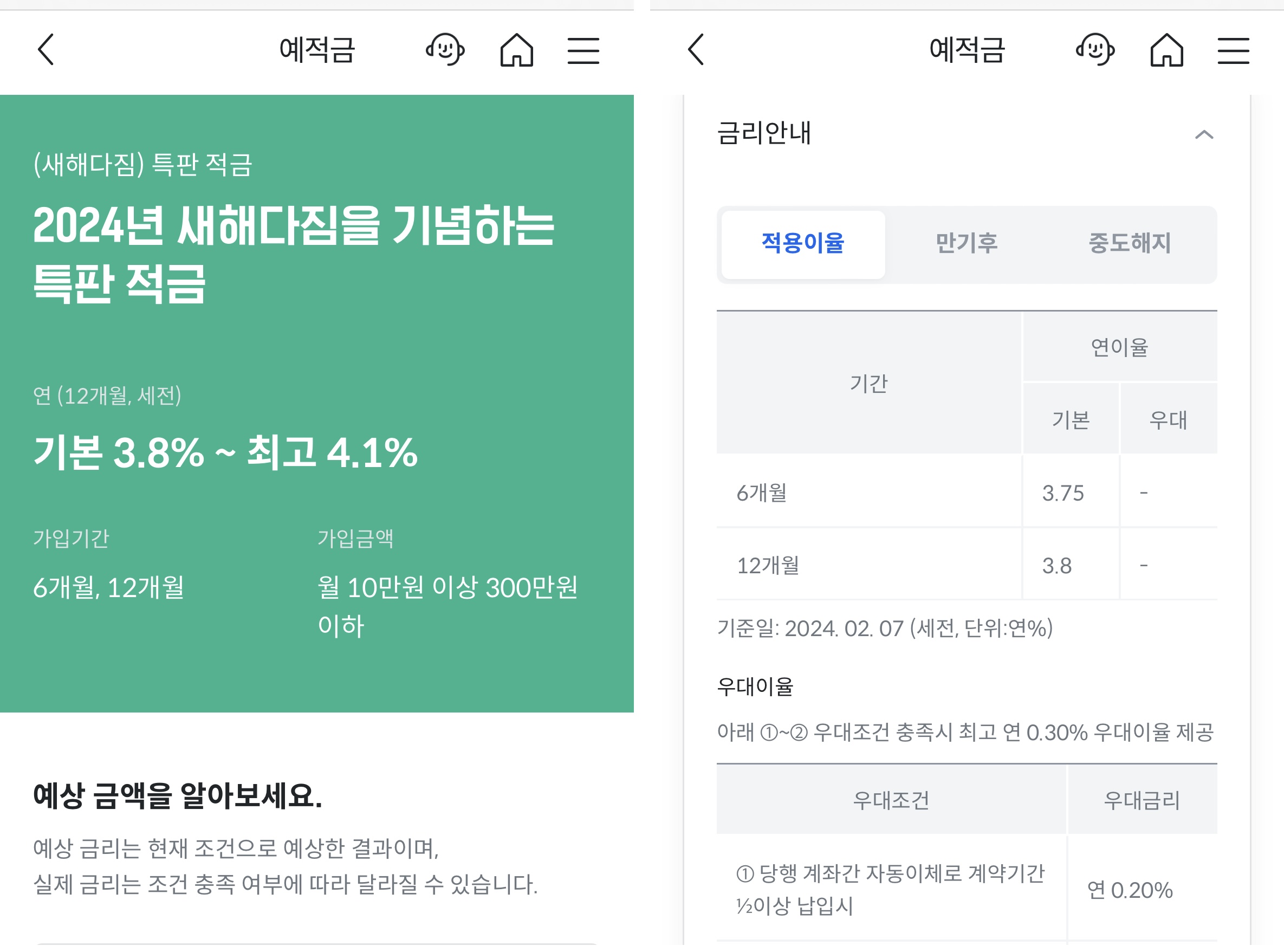Tap the 예상 금액을 알아보세요 heading
The width and height of the screenshot is (1284, 952).
pyautogui.click(x=177, y=796)
